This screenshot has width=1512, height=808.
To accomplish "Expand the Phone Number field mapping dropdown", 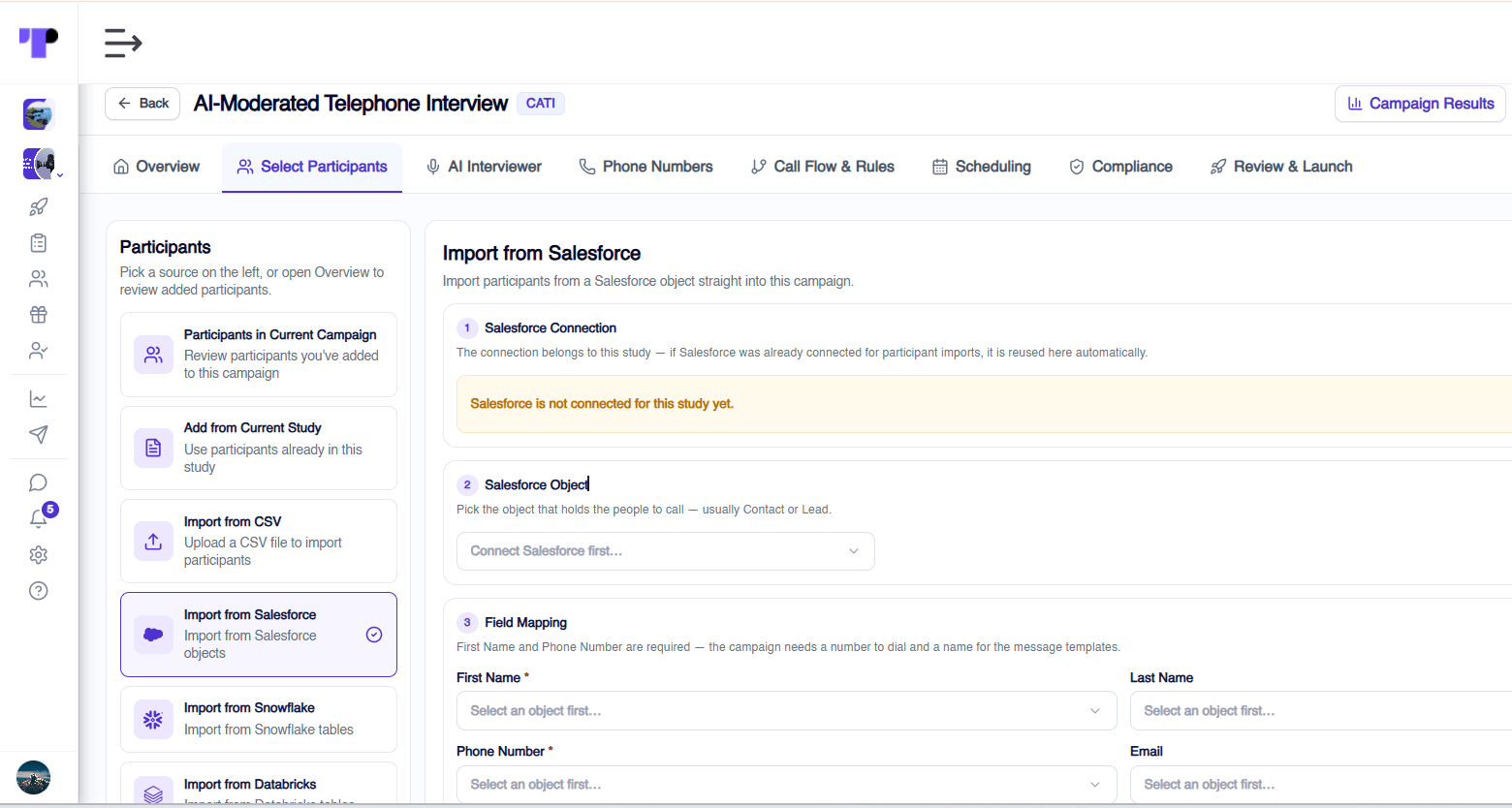I will 787,785.
